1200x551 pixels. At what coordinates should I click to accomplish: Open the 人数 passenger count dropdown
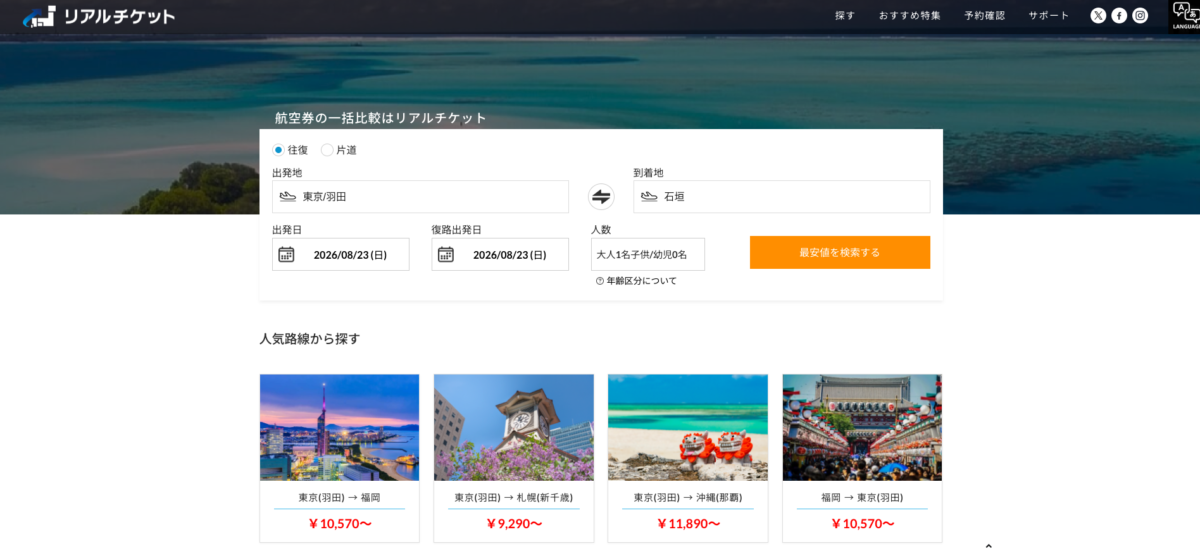(648, 254)
